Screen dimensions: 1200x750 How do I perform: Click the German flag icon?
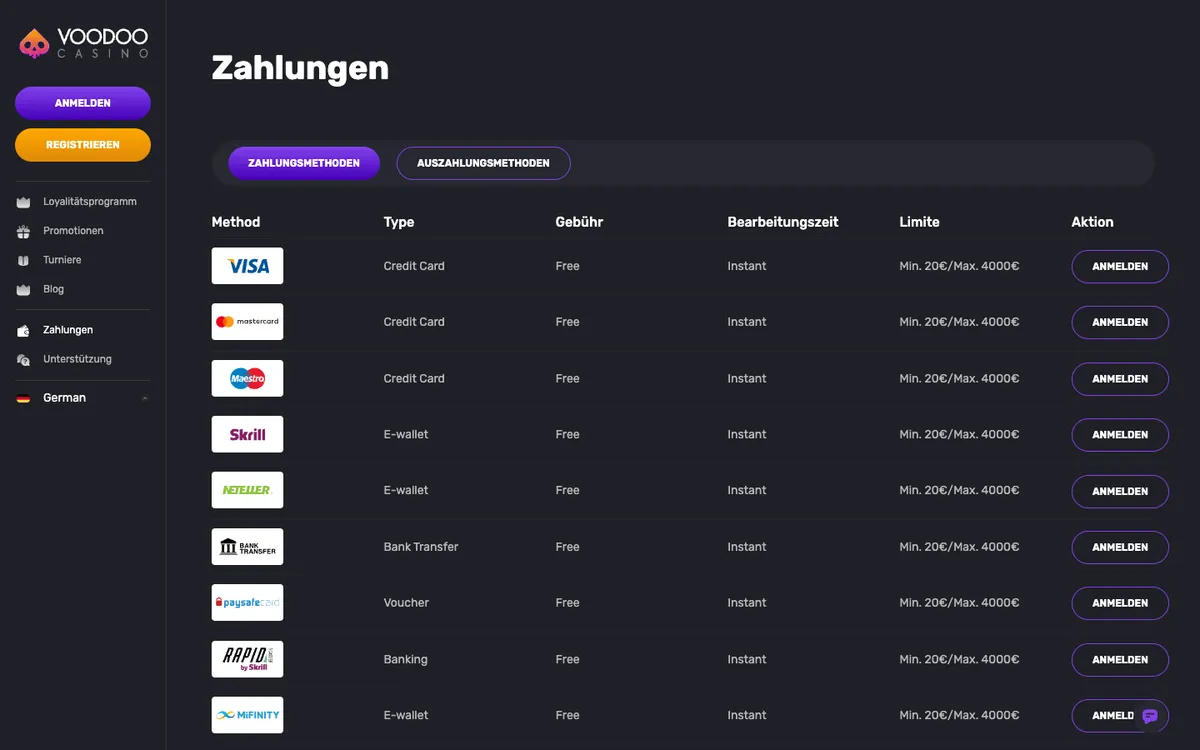(23, 398)
